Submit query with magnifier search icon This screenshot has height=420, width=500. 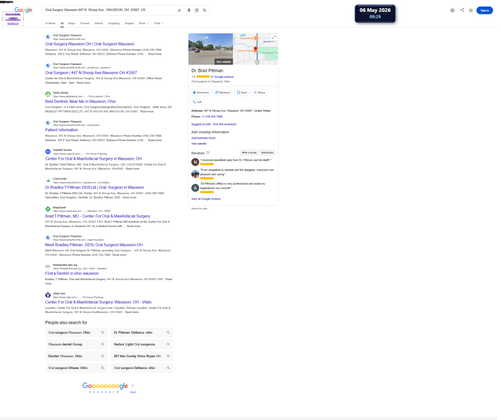pos(204,10)
